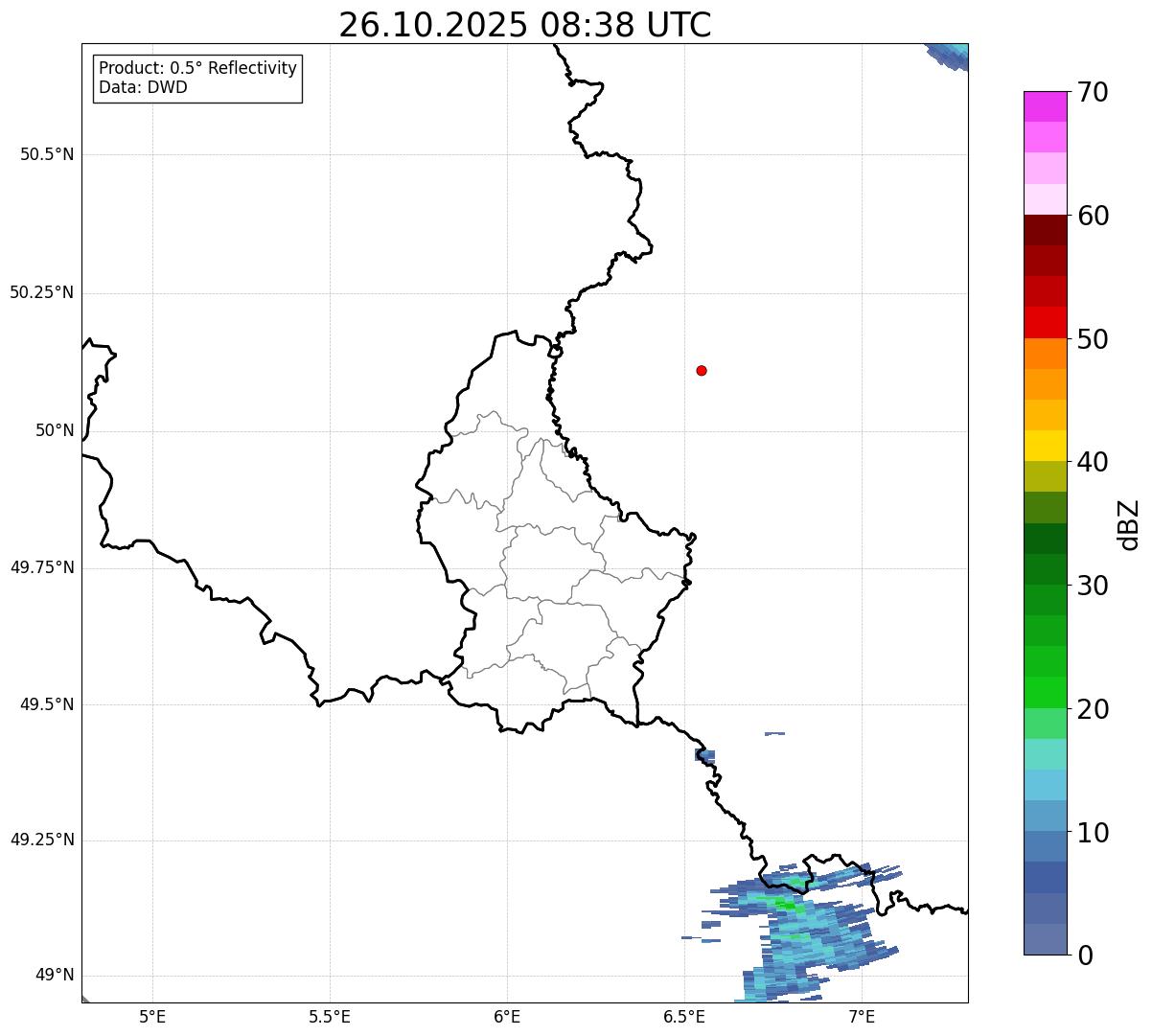Click the 7°E longitude label

862,1016
